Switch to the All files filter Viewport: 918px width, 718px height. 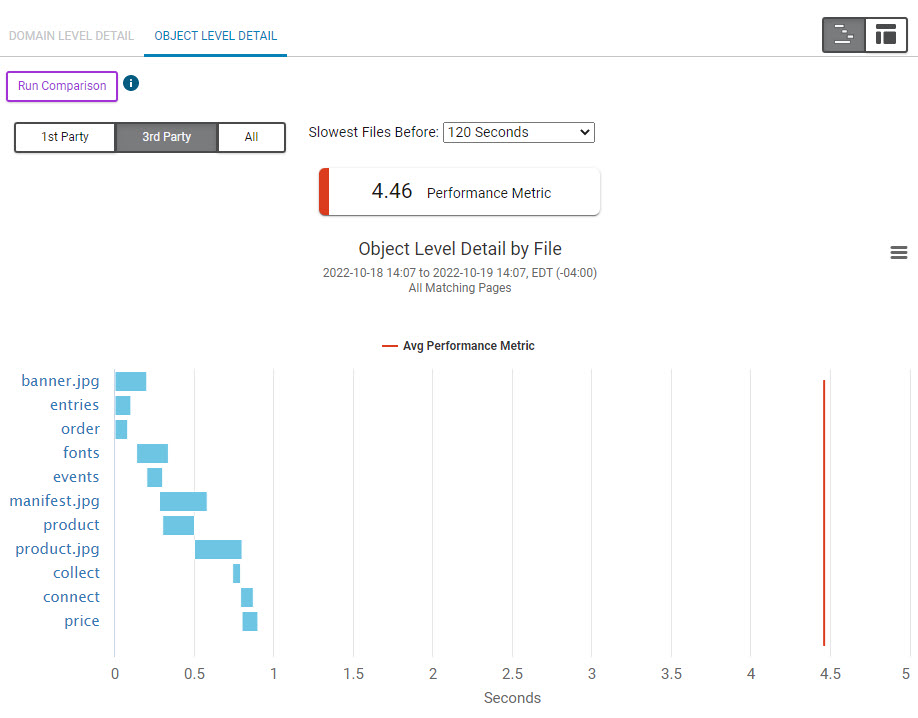[251, 137]
